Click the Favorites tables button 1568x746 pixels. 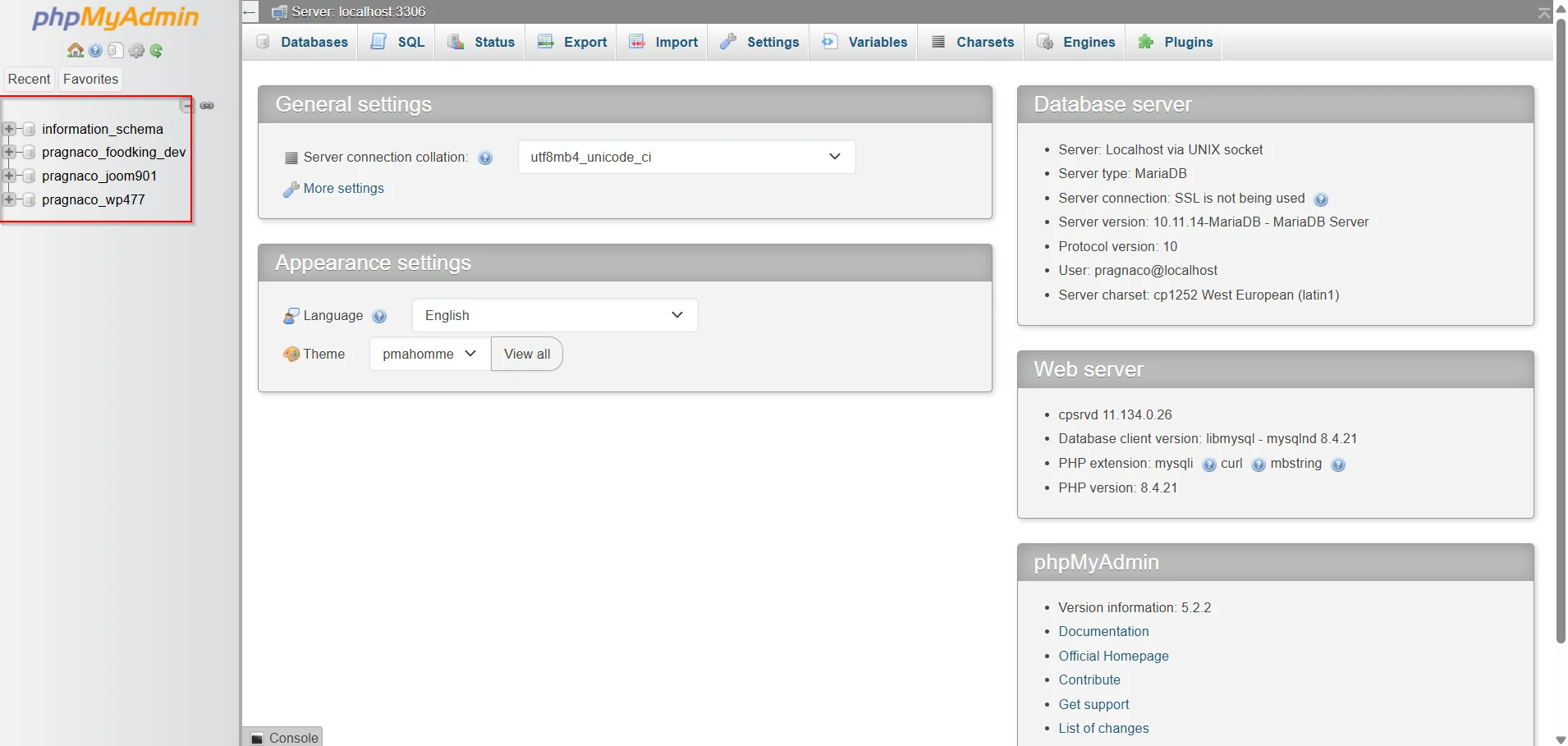point(91,80)
